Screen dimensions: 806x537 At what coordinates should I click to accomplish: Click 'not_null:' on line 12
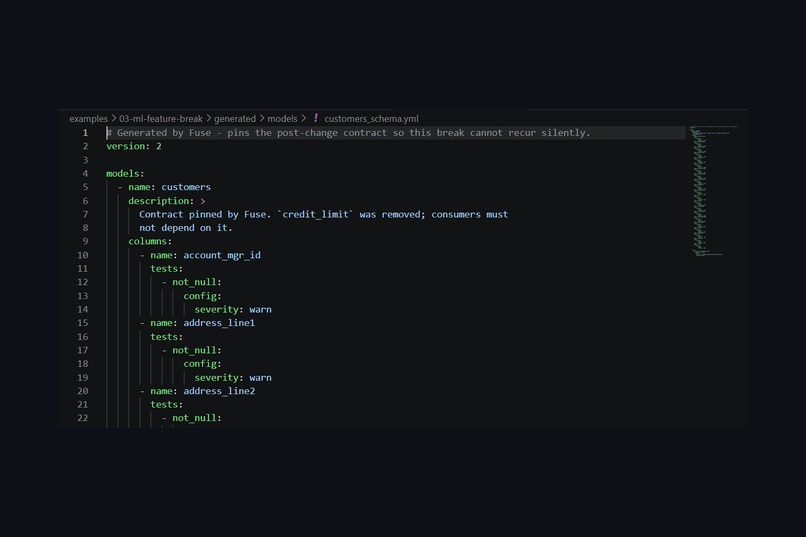(x=196, y=282)
